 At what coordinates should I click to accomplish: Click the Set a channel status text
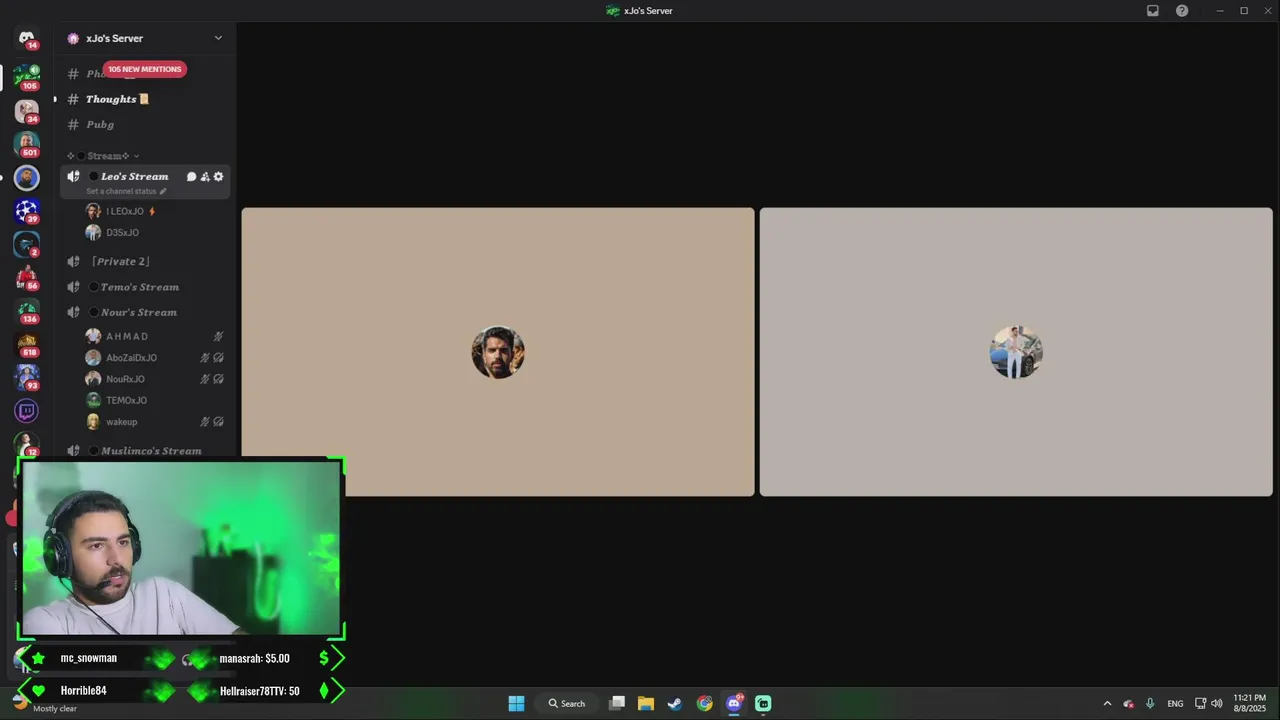pyautogui.click(x=121, y=191)
